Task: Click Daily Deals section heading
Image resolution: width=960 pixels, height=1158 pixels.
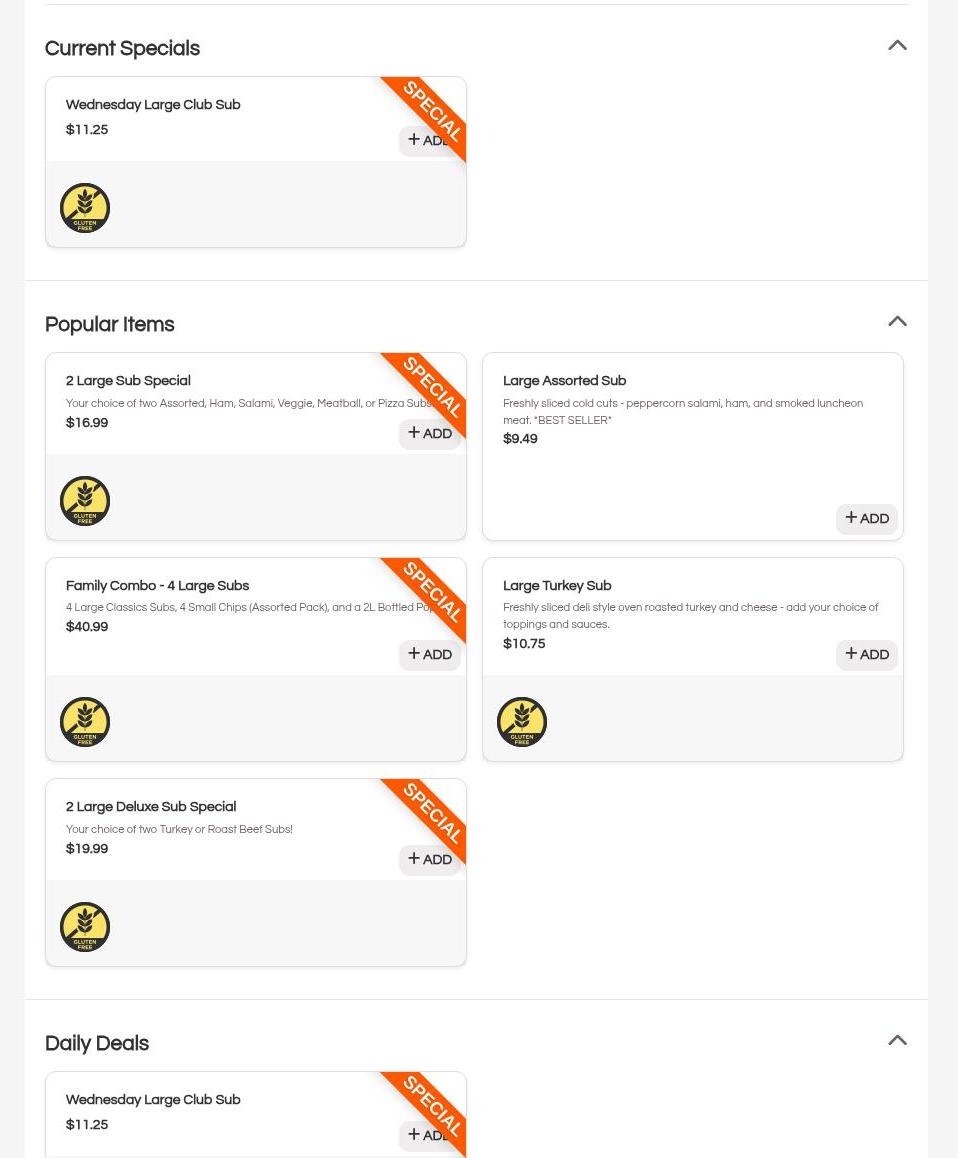Action: pyautogui.click(x=97, y=1044)
